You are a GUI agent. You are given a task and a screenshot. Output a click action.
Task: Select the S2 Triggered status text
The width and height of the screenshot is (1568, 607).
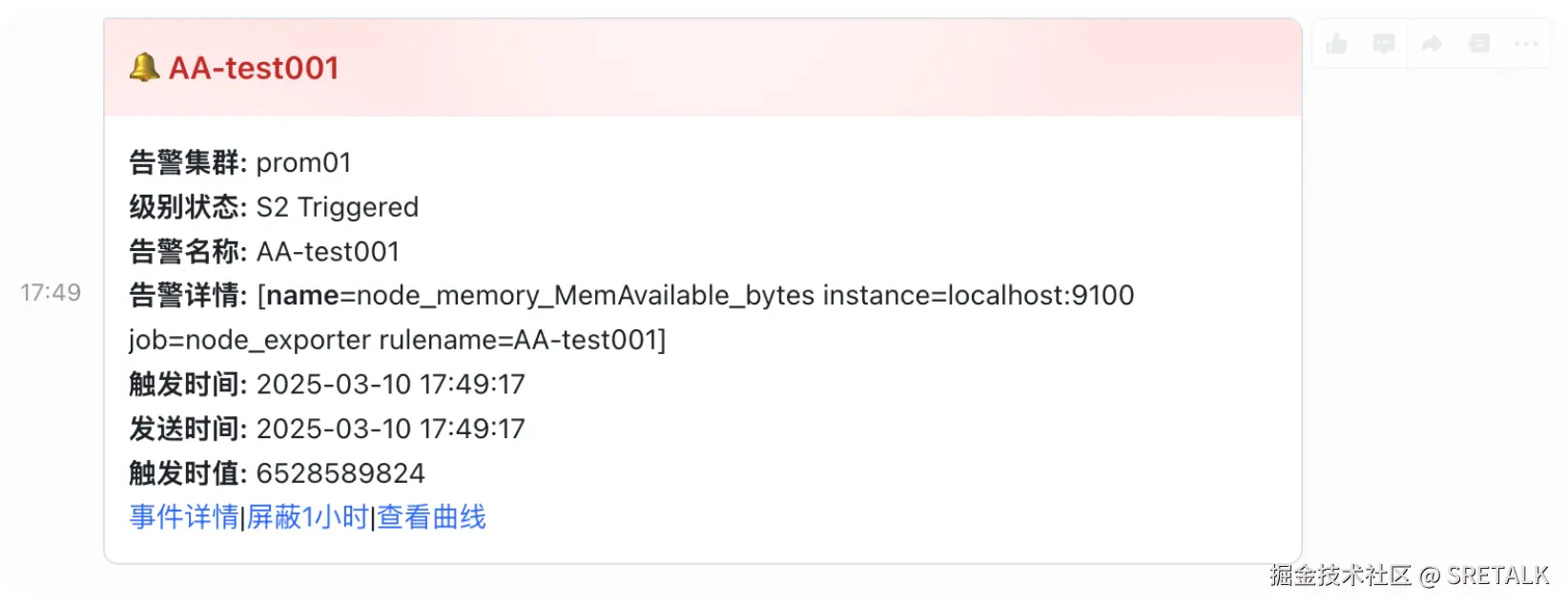(338, 207)
